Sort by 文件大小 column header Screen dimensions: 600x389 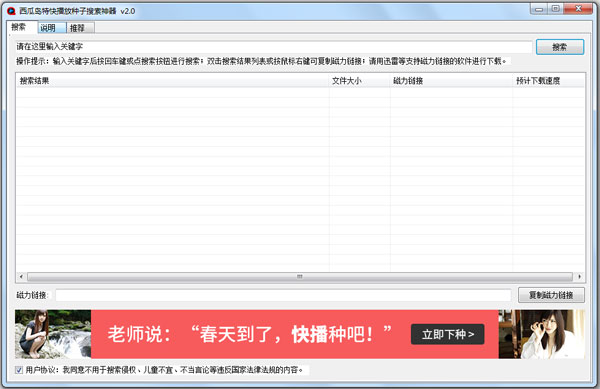click(x=359, y=81)
